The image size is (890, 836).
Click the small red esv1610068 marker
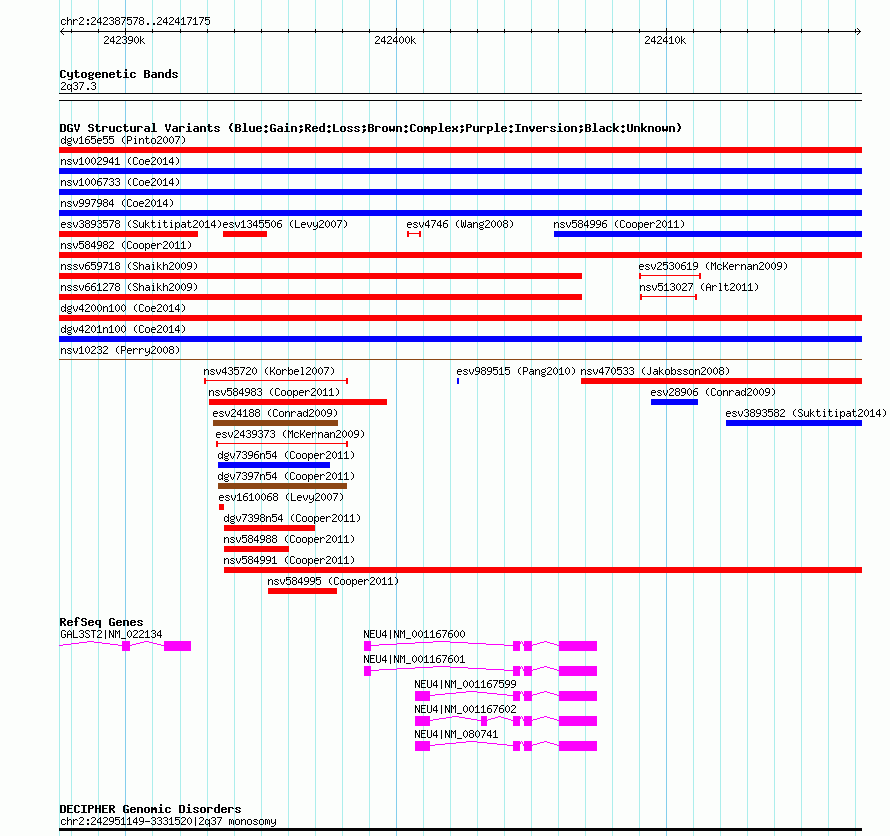tap(221, 507)
